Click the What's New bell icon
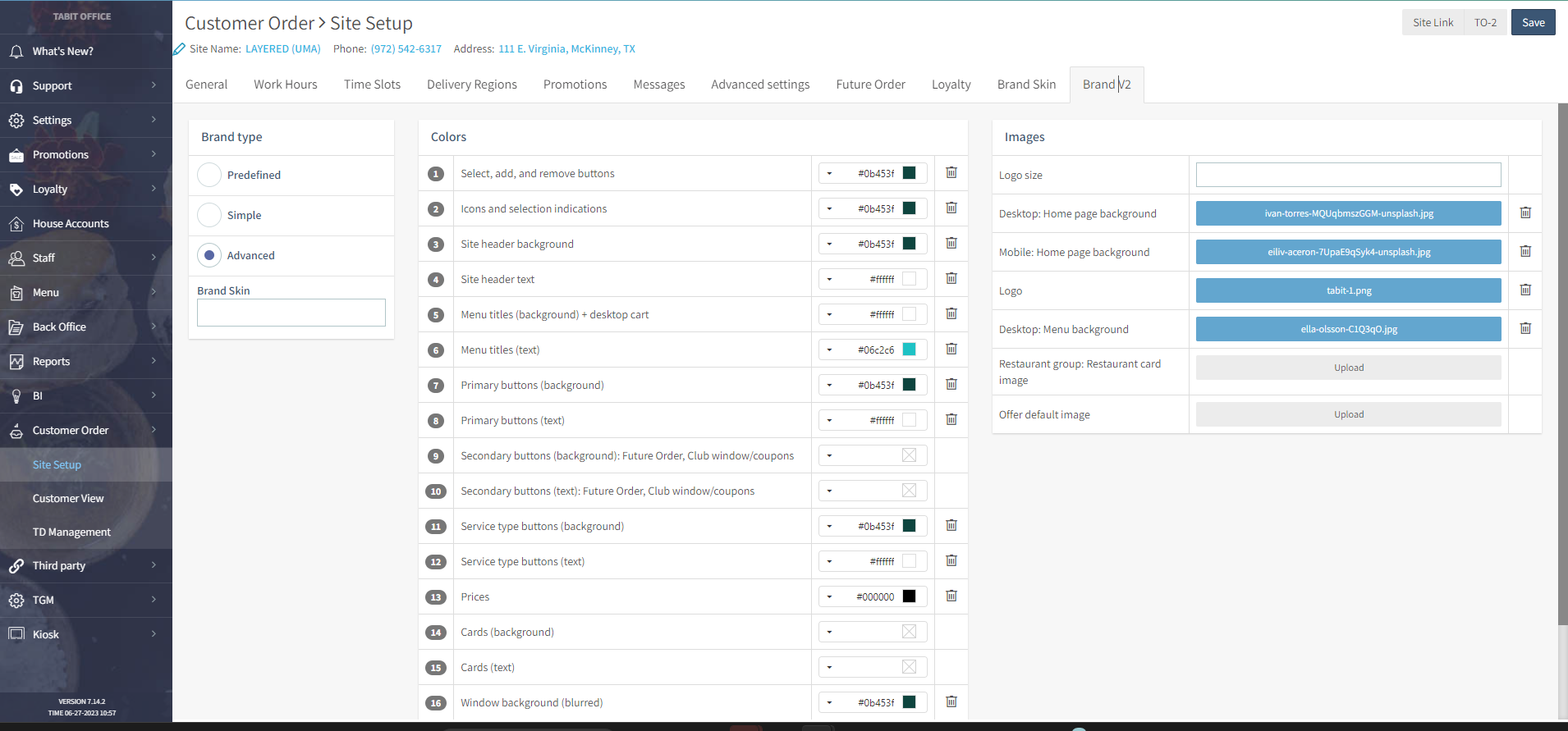Screen dimensions: 1568x731 pos(16,52)
